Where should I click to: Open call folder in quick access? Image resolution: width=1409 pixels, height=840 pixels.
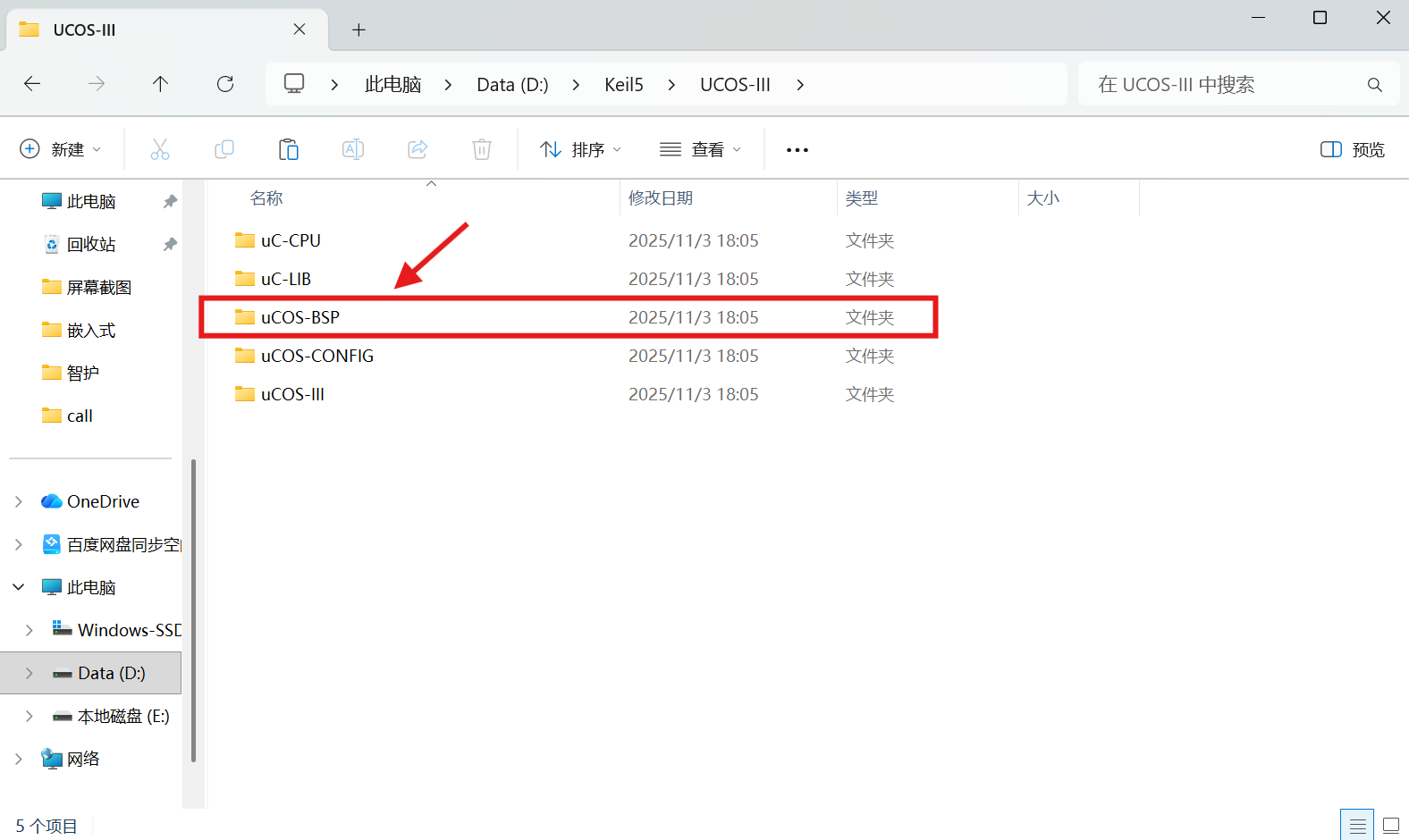[x=68, y=416]
